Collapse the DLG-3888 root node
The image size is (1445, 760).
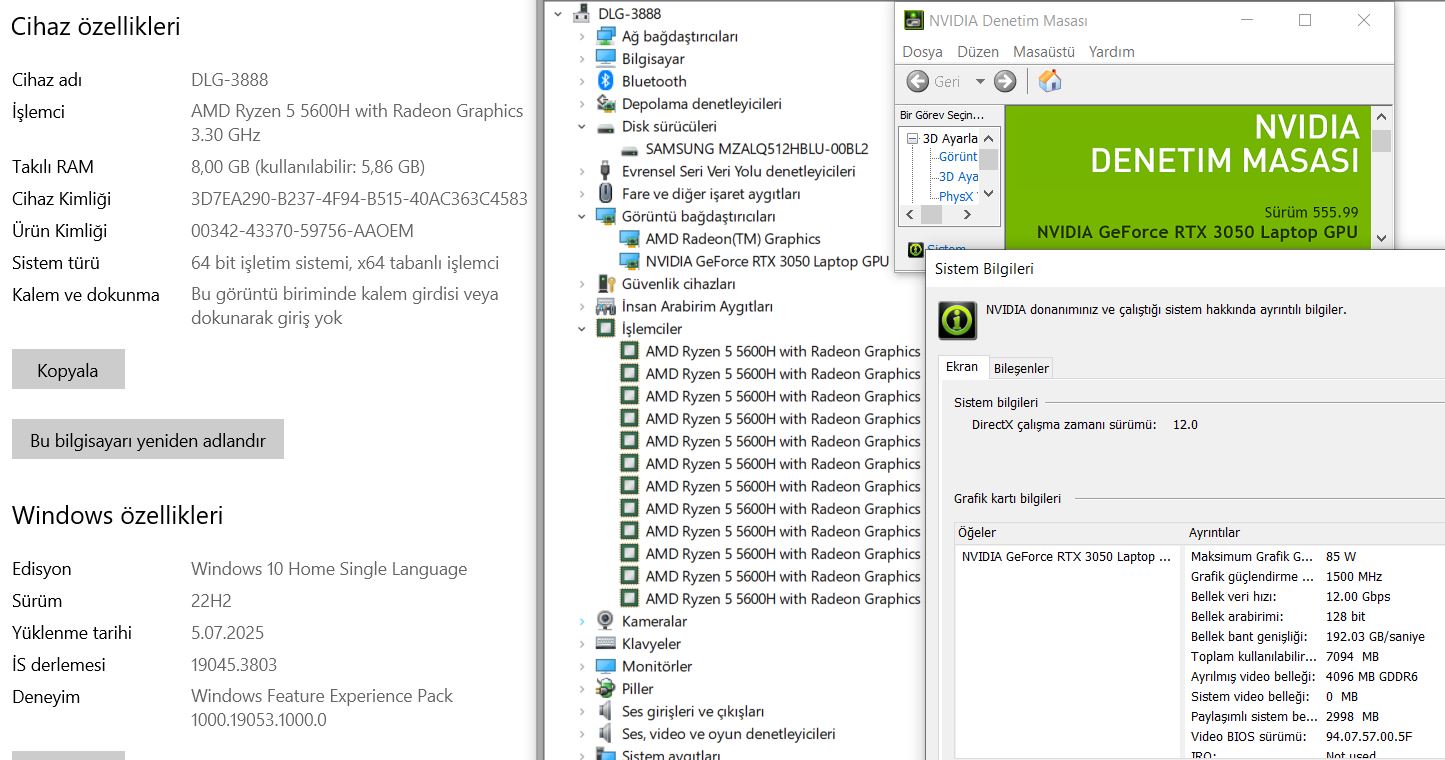557,14
